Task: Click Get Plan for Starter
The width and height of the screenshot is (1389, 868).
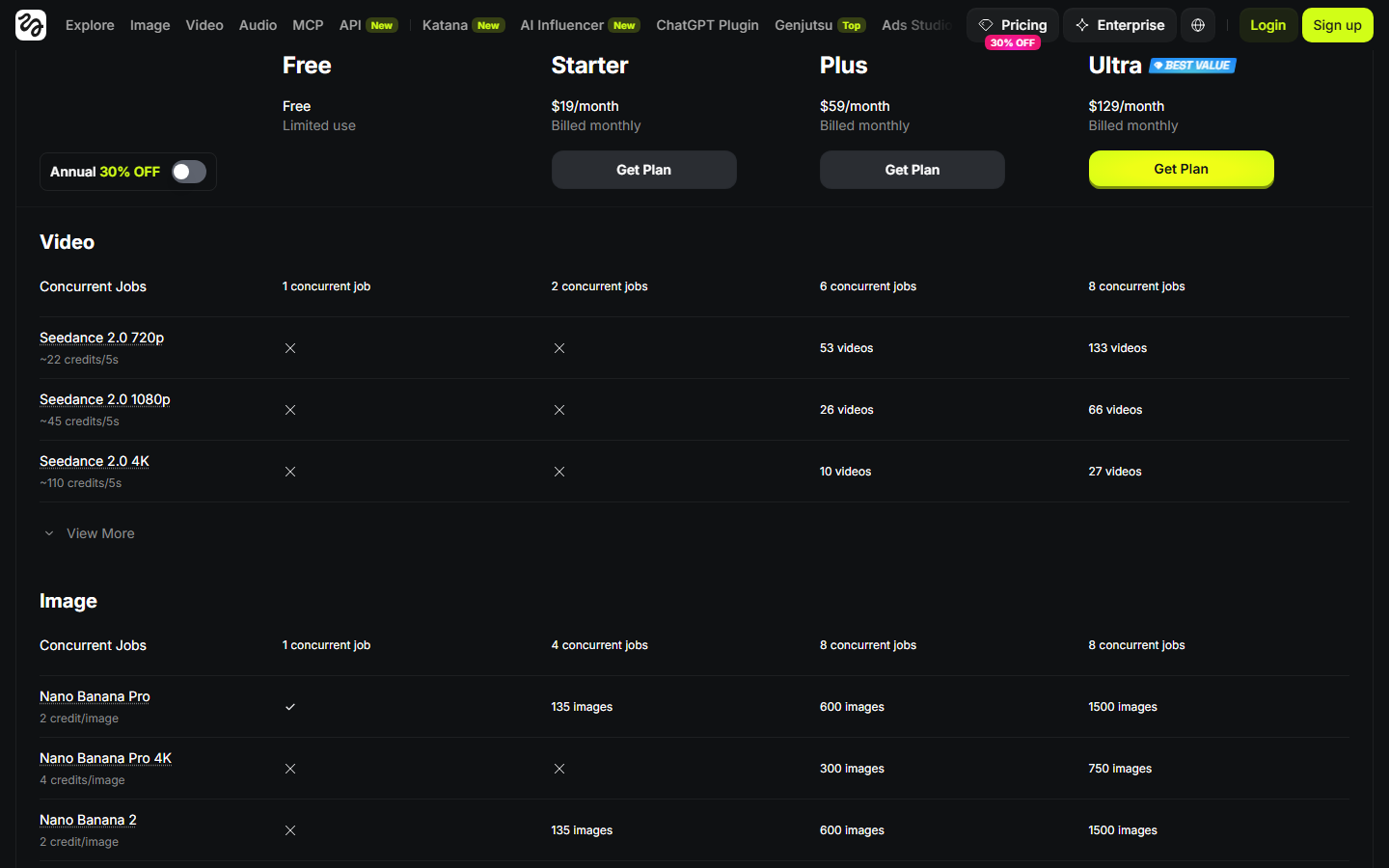Action: coord(644,170)
